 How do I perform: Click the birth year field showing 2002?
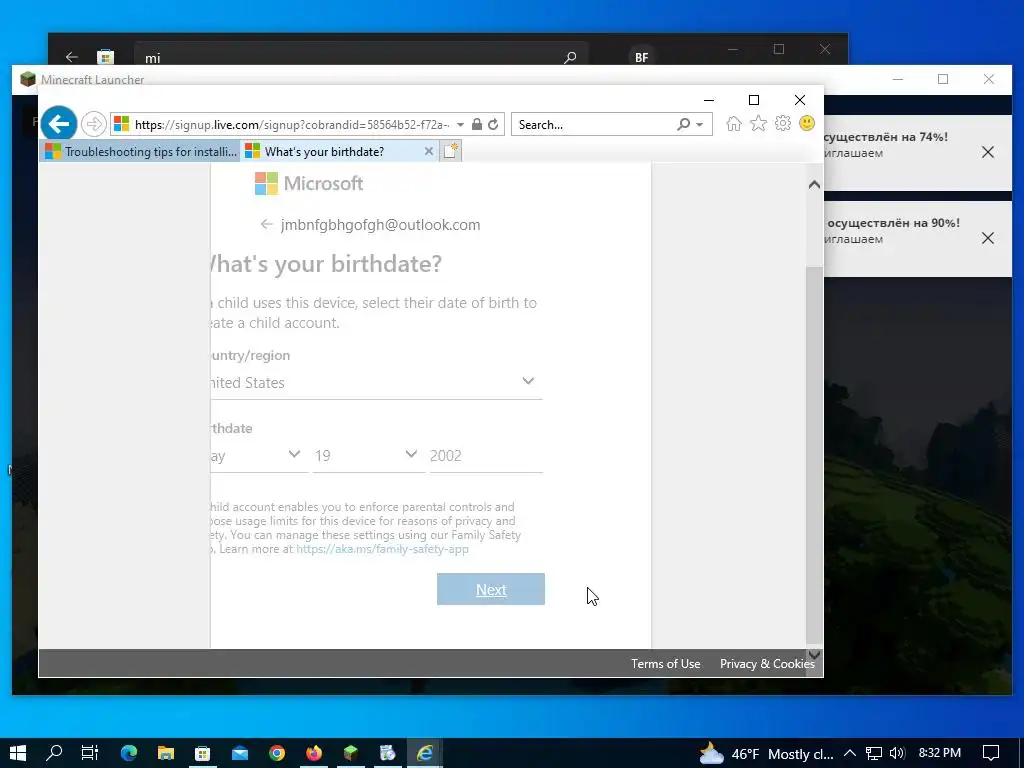486,455
